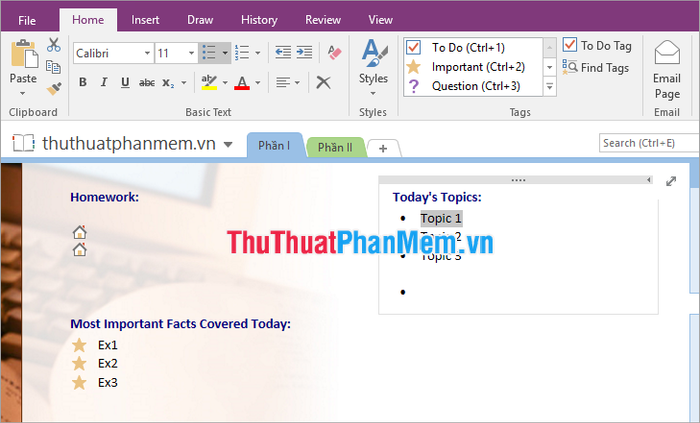Click the note container top handle
Image resolution: width=700 pixels, height=423 pixels.
[x=518, y=180]
